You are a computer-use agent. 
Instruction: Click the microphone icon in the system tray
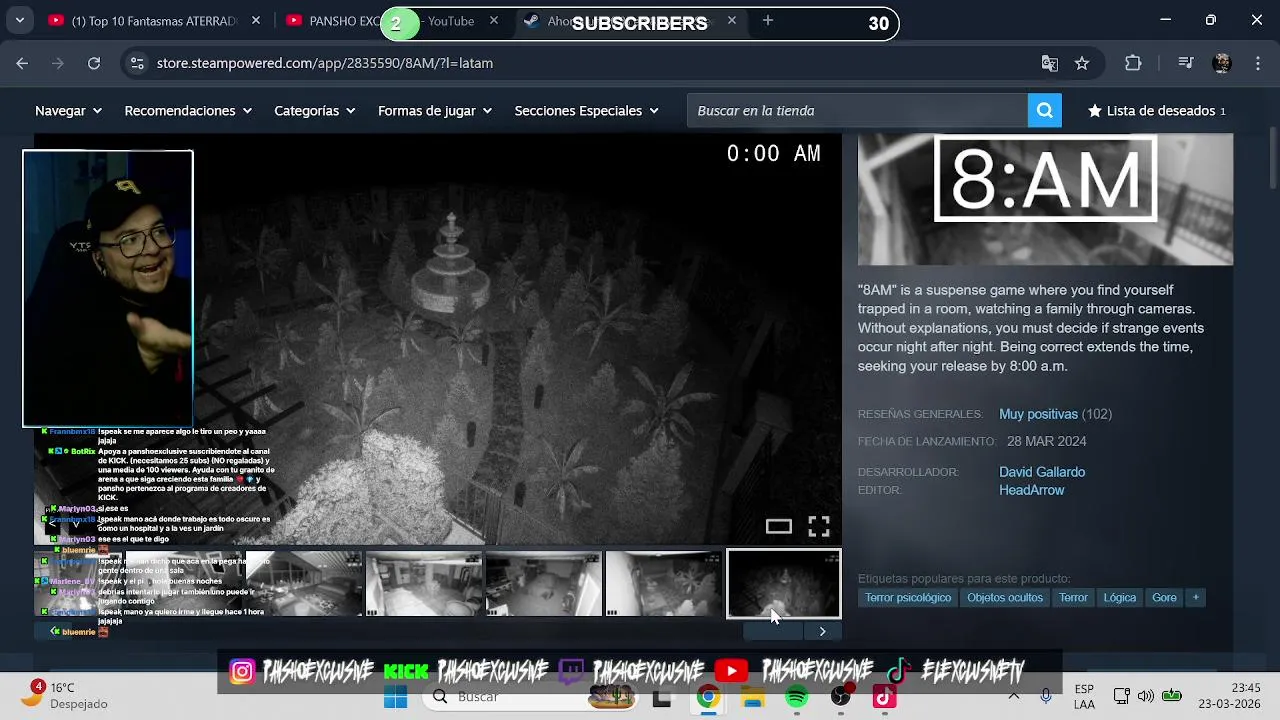[x=1046, y=696]
